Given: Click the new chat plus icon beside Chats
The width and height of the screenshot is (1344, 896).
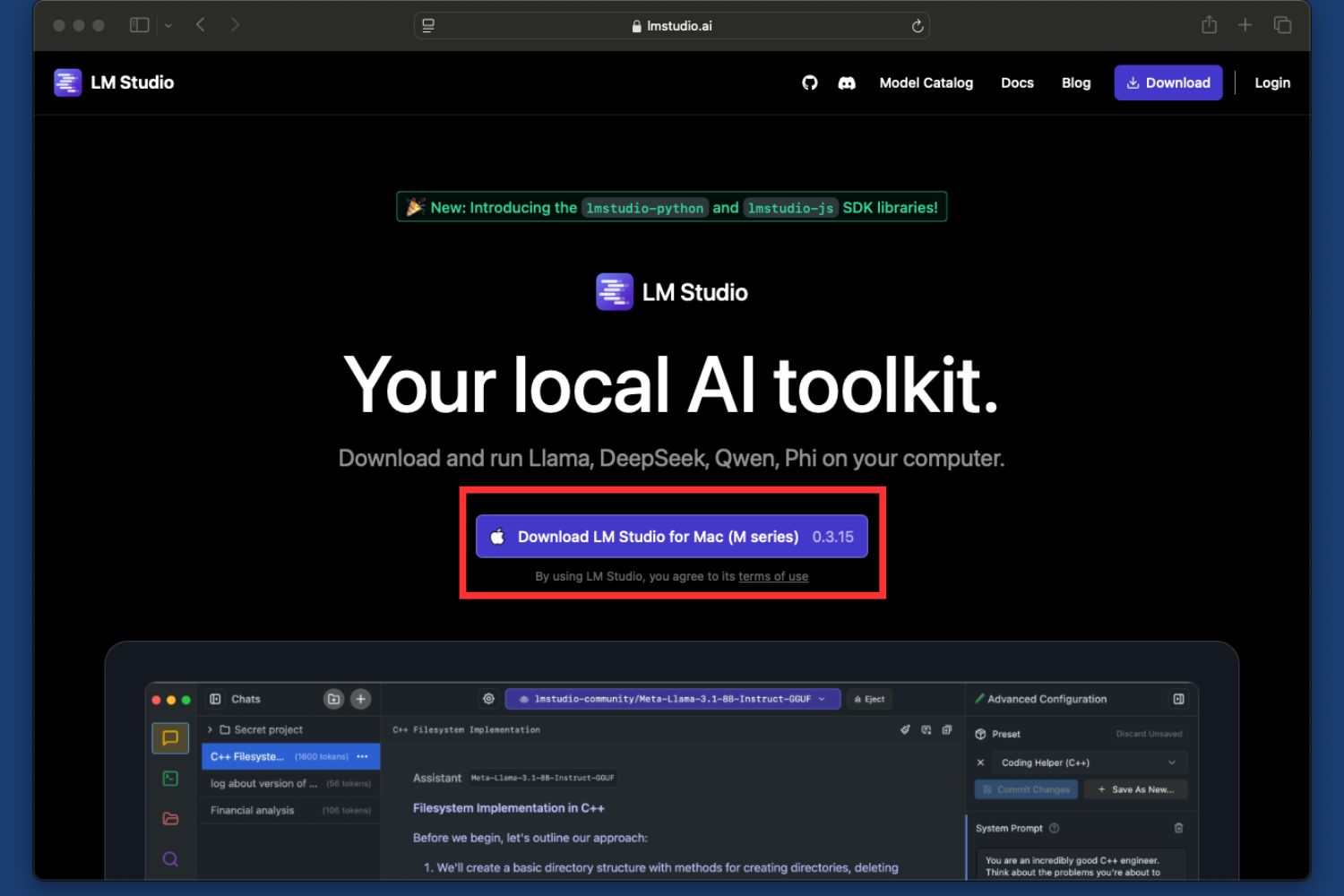Looking at the screenshot, I should pos(361,699).
